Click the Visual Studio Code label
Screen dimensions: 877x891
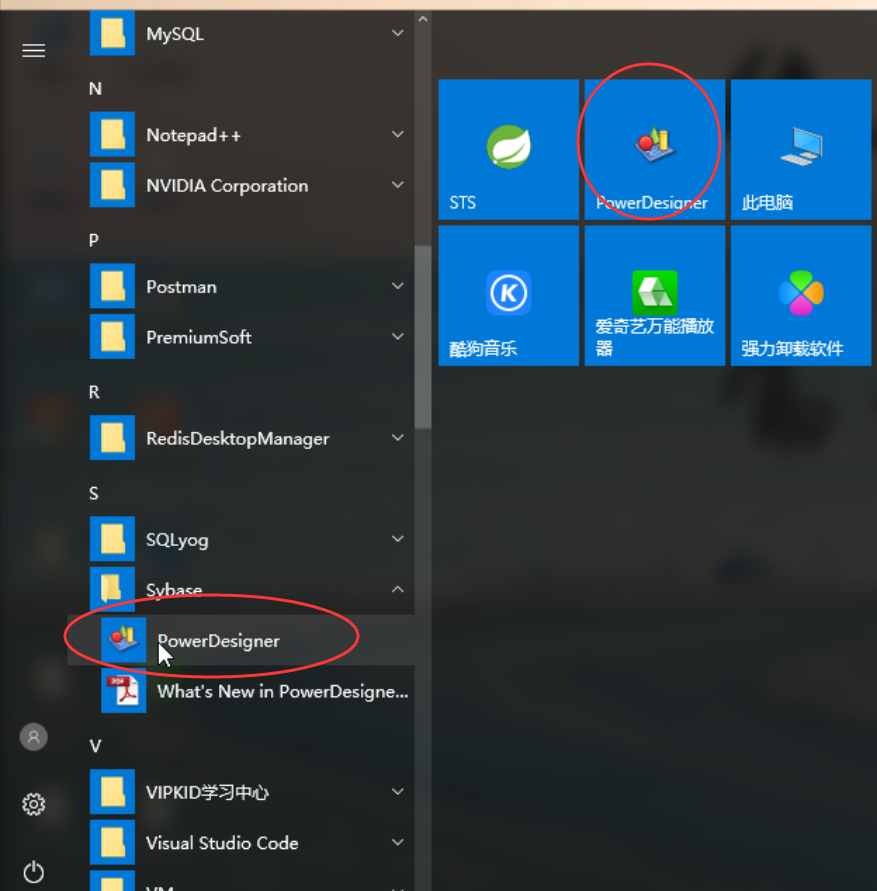click(222, 843)
